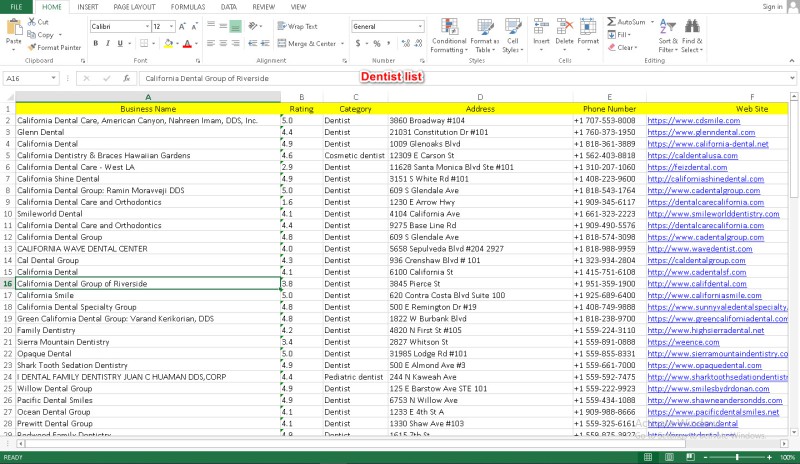Click the AutoSum sigma icon
800x464 pixels.
pyautogui.click(x=611, y=22)
